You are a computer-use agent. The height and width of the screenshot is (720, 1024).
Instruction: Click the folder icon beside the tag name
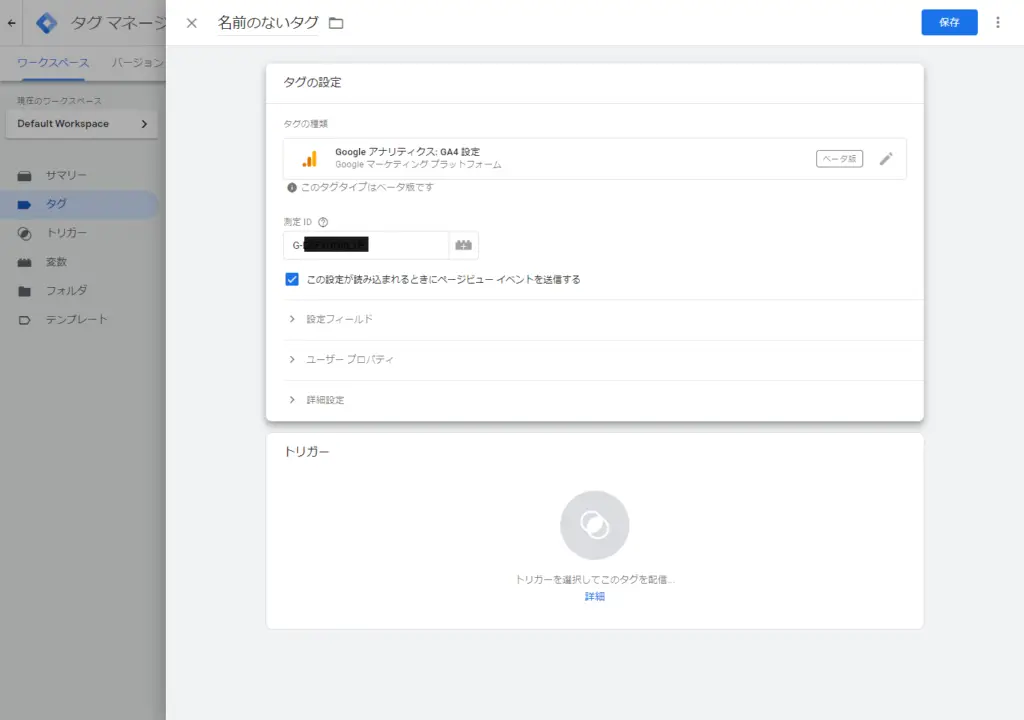point(336,24)
